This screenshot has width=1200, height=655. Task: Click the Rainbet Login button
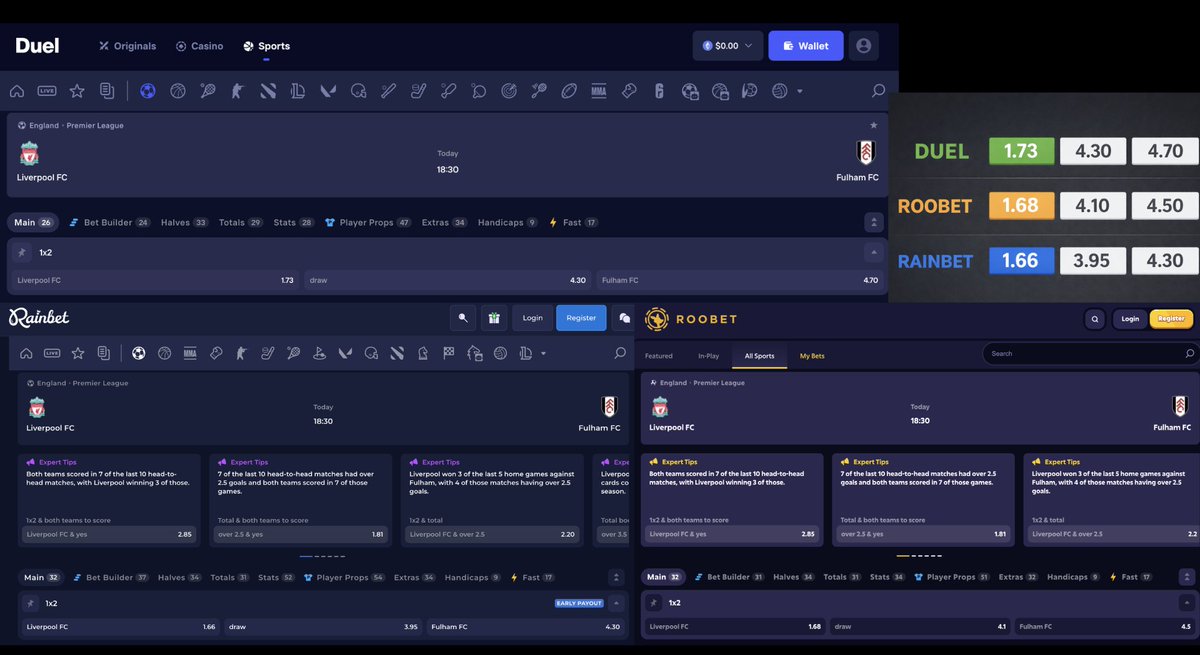tap(533, 318)
